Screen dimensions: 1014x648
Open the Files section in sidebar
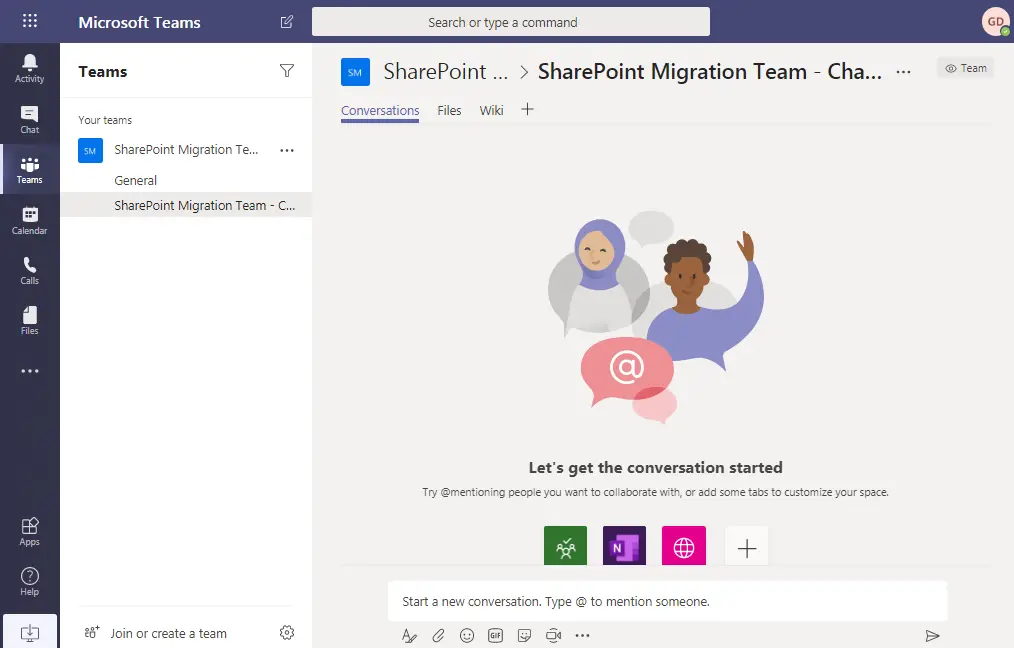pos(30,321)
